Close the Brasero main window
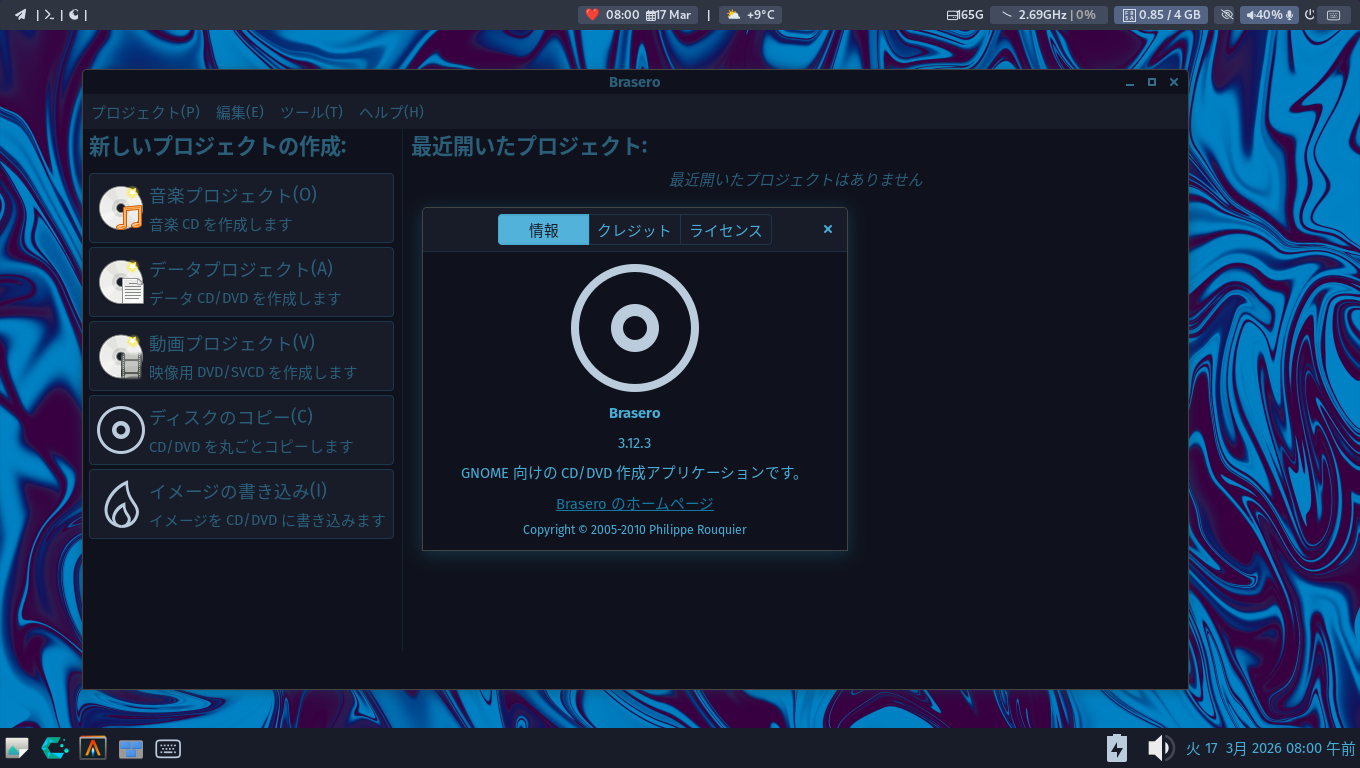 pyautogui.click(x=1174, y=82)
